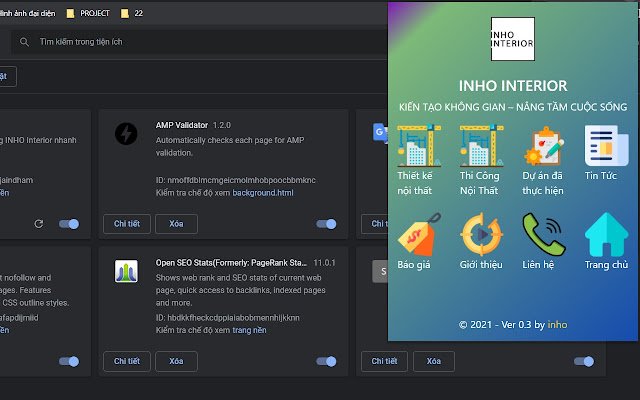Open the Báo giá price tag icon
640x400 pixels.
point(419,234)
